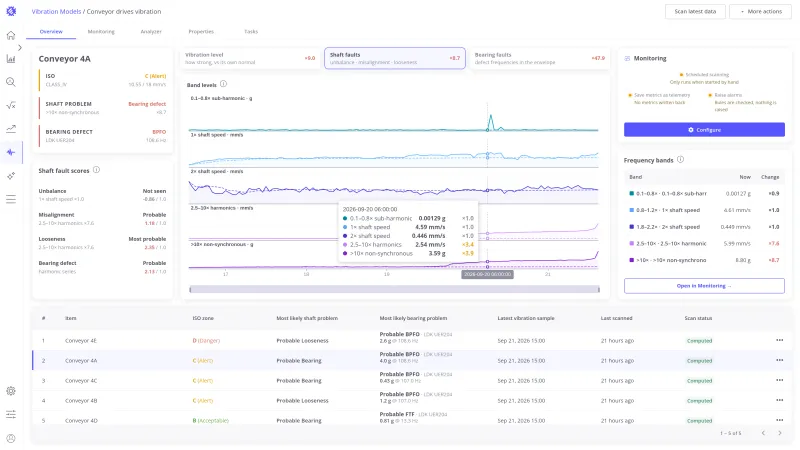Open the bar chart sidebar icon
800x450 pixels.
pos(11,59)
